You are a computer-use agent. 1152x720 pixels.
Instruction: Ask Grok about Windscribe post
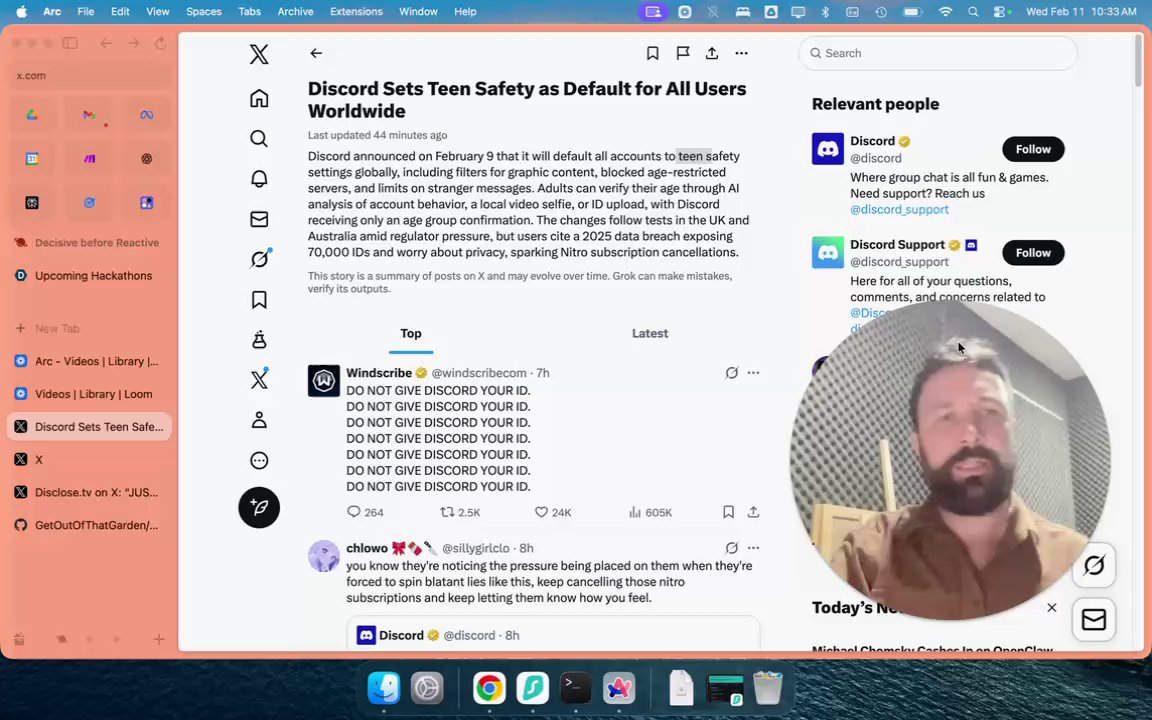pos(731,372)
